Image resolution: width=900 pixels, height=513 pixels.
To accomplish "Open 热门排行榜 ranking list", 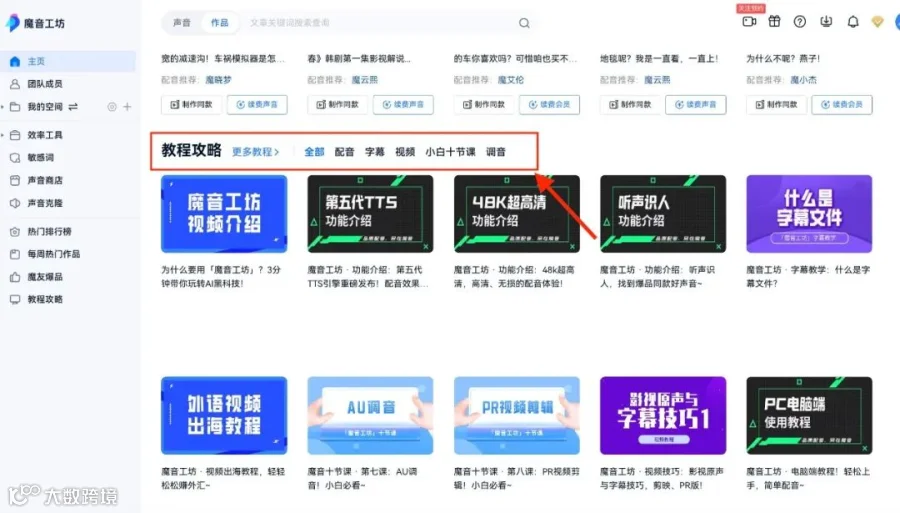I will click(49, 232).
